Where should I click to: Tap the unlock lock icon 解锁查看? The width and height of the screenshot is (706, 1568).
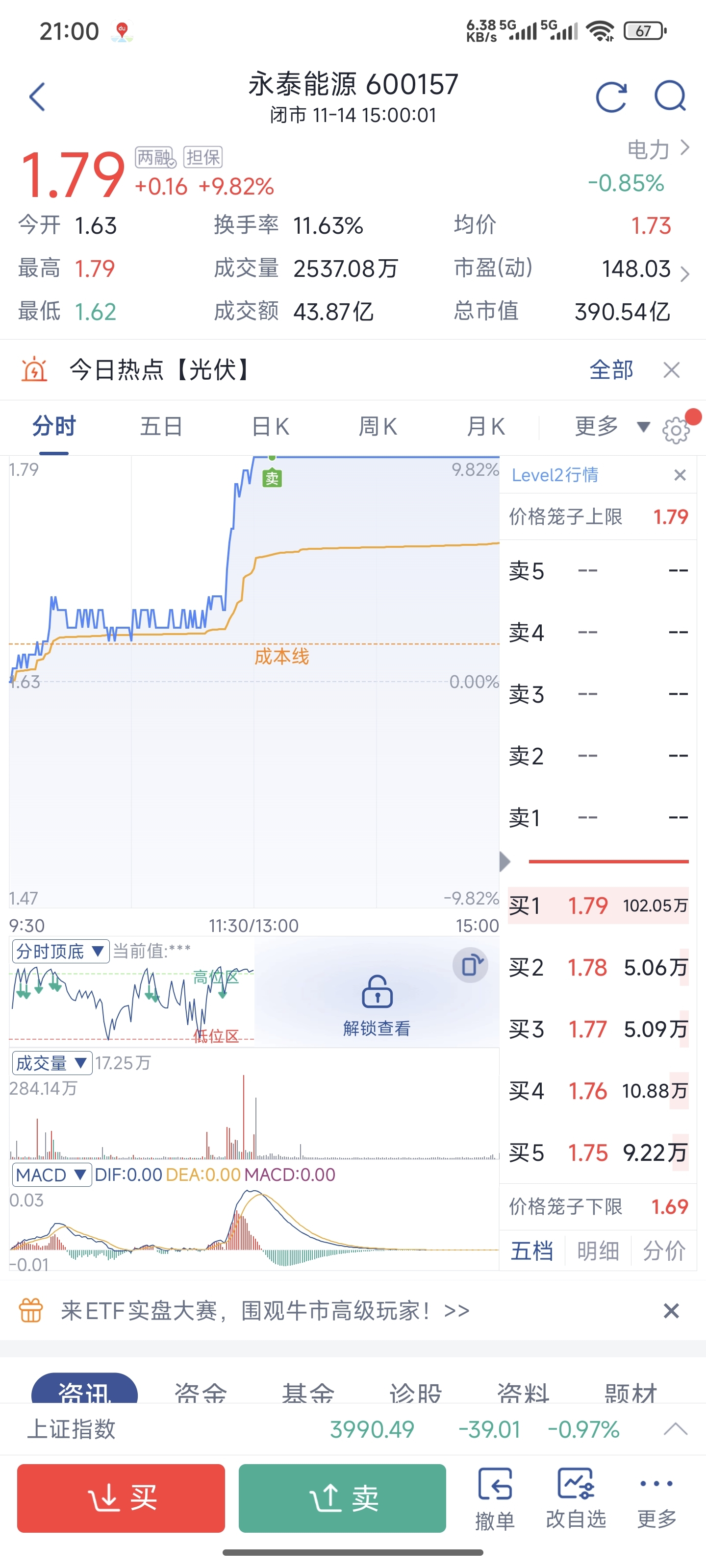(377, 992)
